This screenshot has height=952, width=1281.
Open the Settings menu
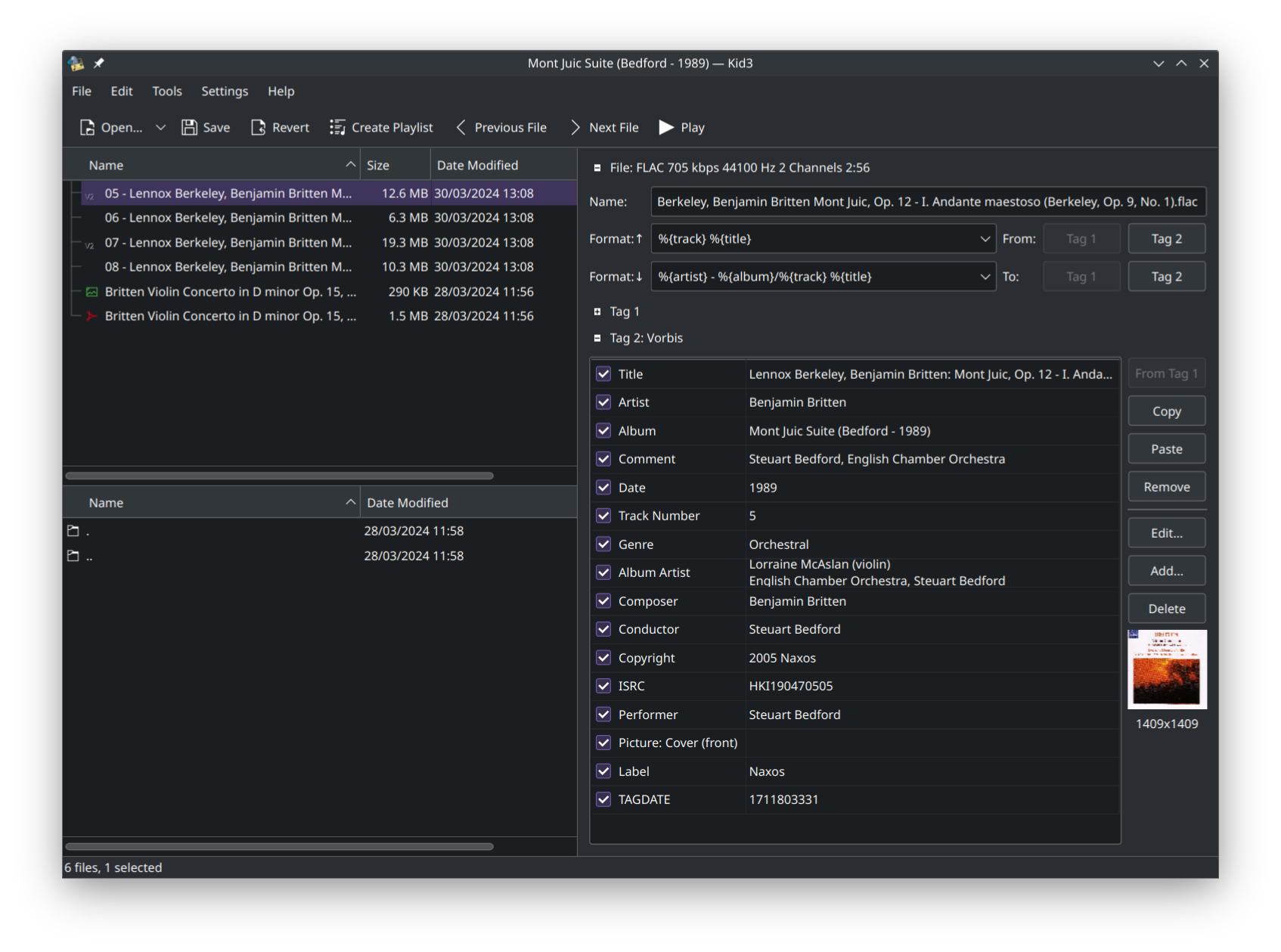coord(224,91)
